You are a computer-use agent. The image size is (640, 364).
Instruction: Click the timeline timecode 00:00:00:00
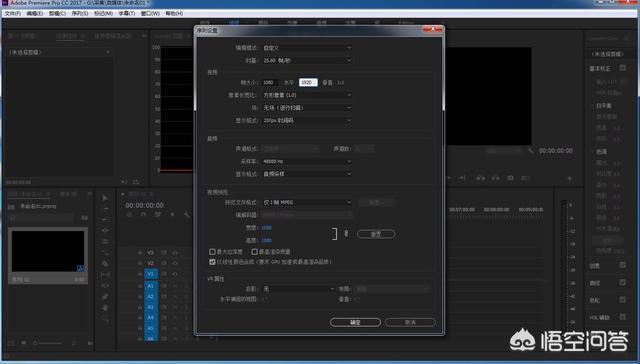click(x=144, y=205)
